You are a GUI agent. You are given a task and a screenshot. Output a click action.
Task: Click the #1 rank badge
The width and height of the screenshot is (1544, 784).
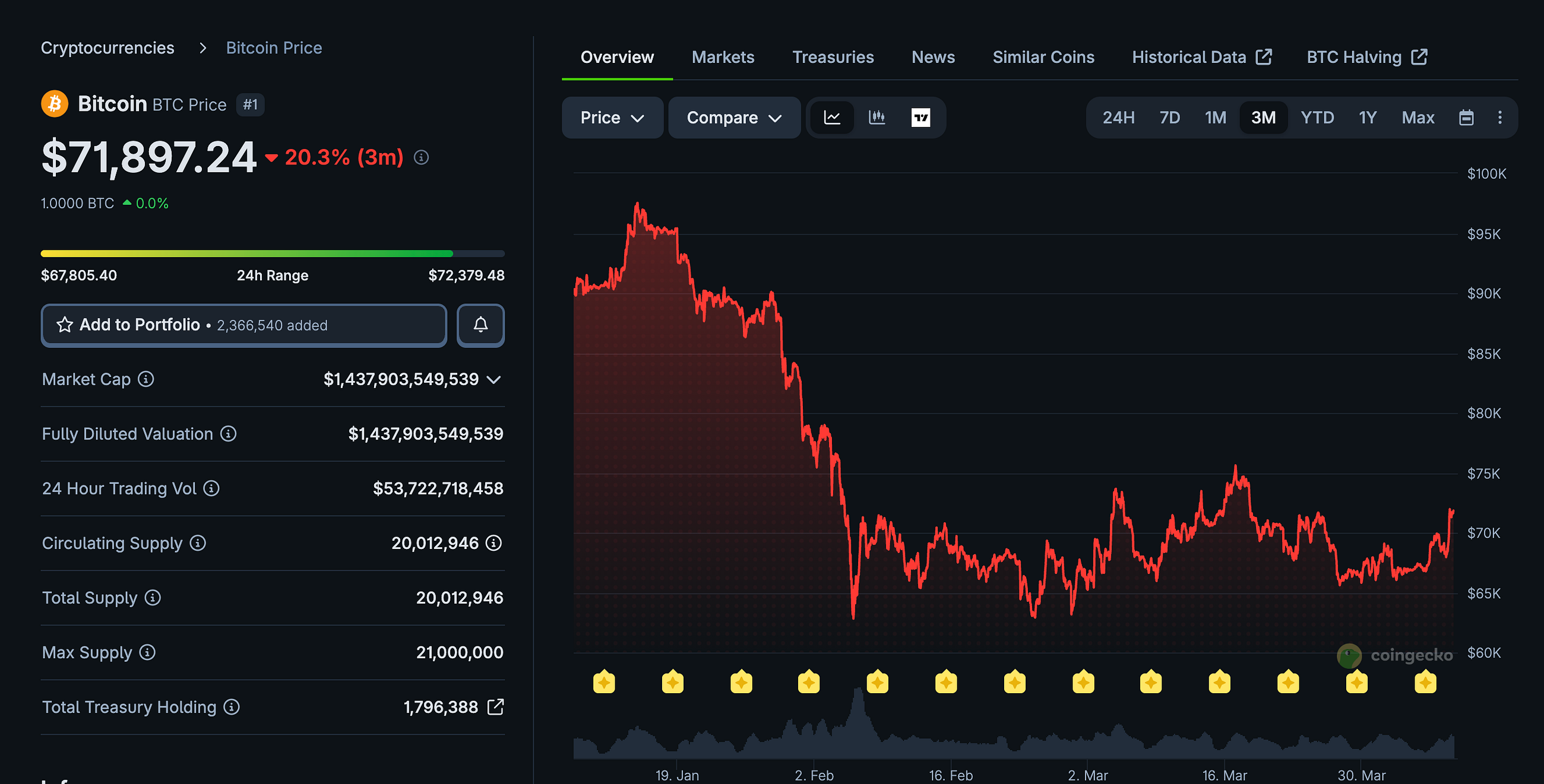coord(250,105)
